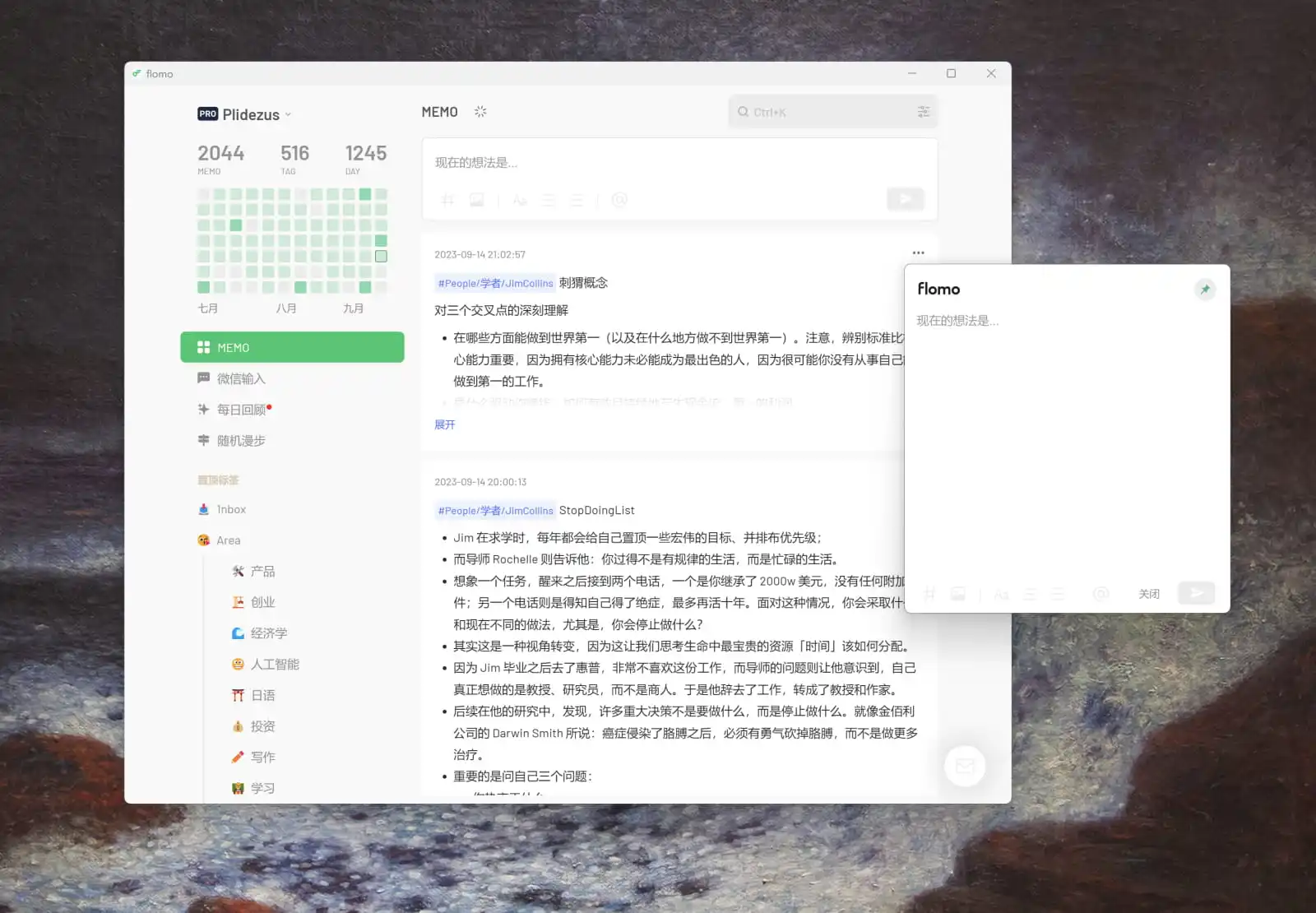
Task: Click the flomo logo in quick-input popup
Action: (938, 289)
